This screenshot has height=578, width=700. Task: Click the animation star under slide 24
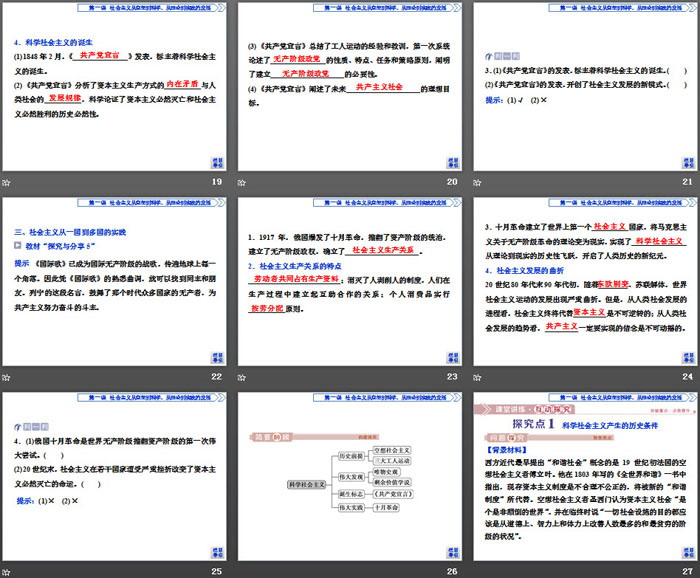coord(476,375)
